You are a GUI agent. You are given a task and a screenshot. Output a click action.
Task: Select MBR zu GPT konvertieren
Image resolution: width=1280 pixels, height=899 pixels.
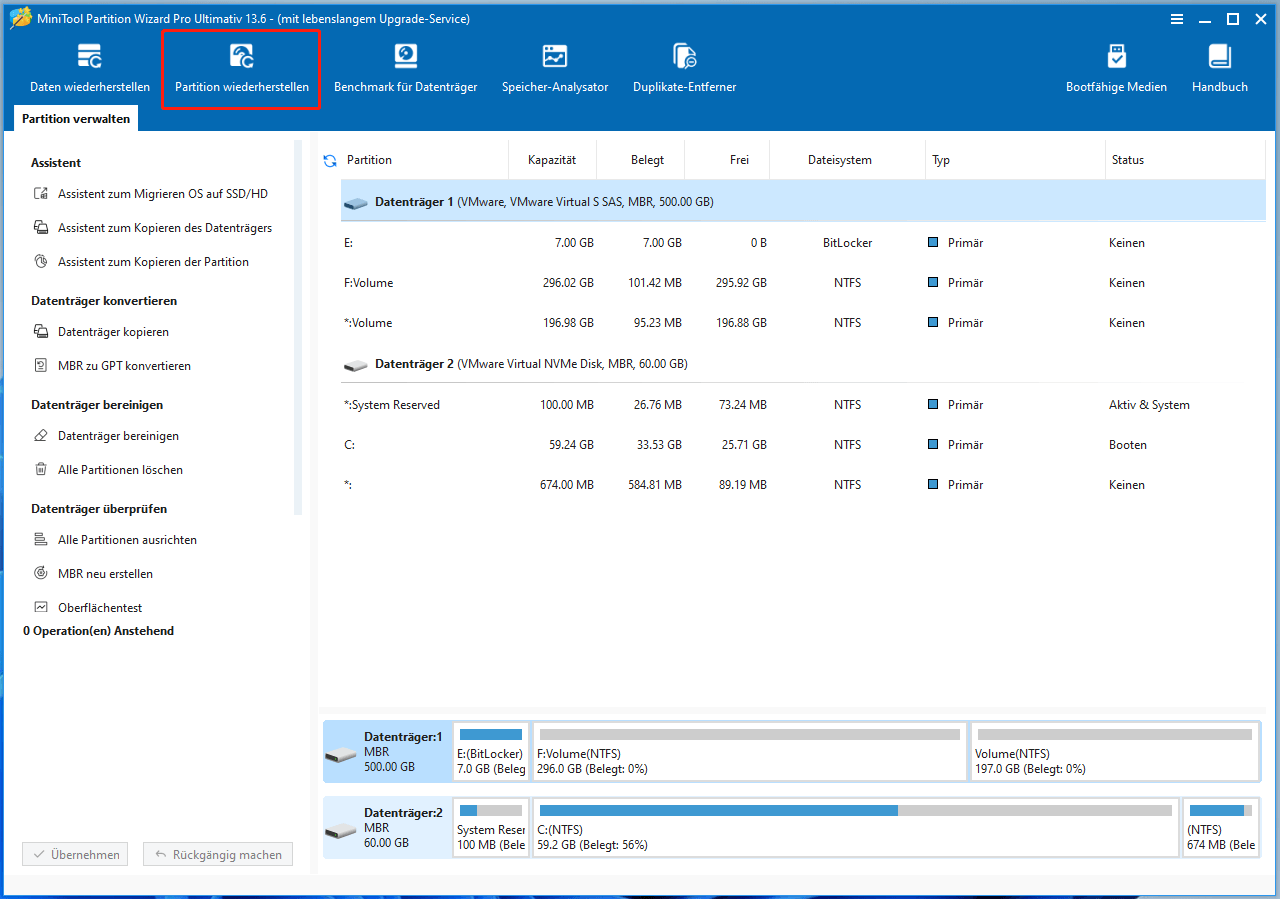(117, 365)
